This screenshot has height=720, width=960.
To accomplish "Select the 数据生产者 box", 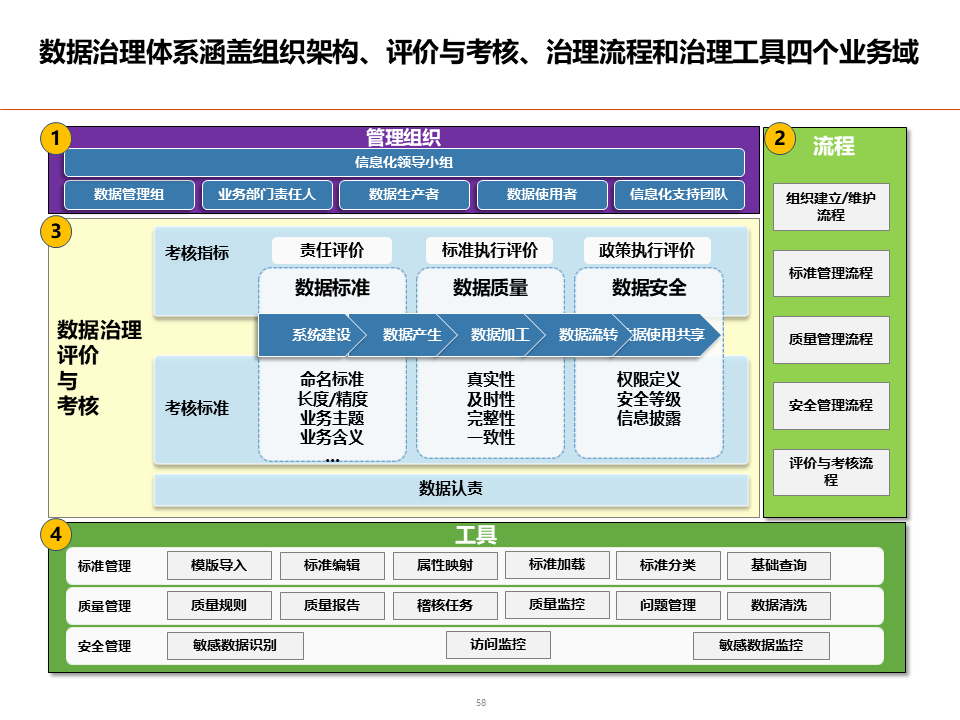I will [404, 195].
